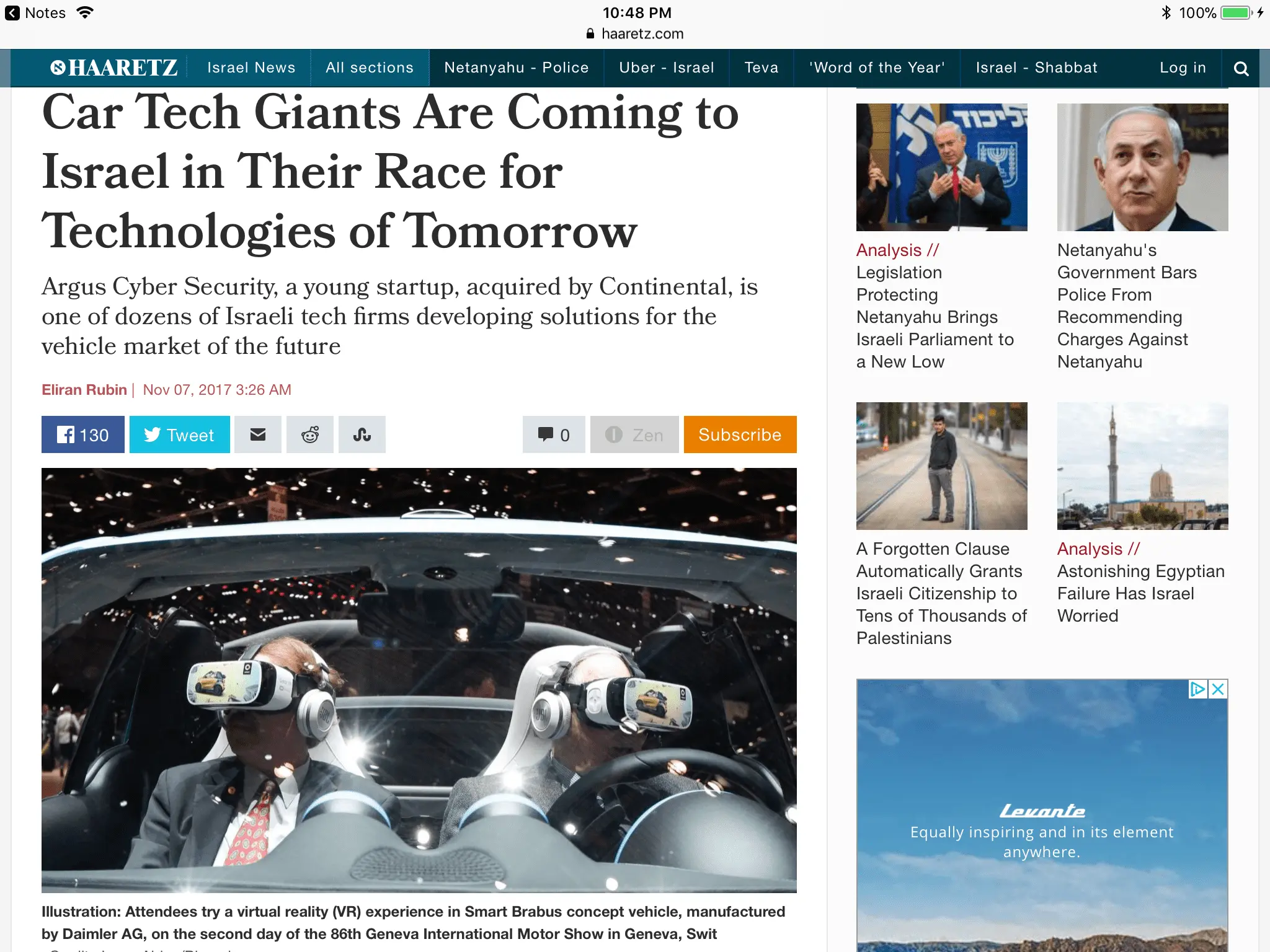
Task: Open author Eliran Rubin's page
Action: point(84,390)
